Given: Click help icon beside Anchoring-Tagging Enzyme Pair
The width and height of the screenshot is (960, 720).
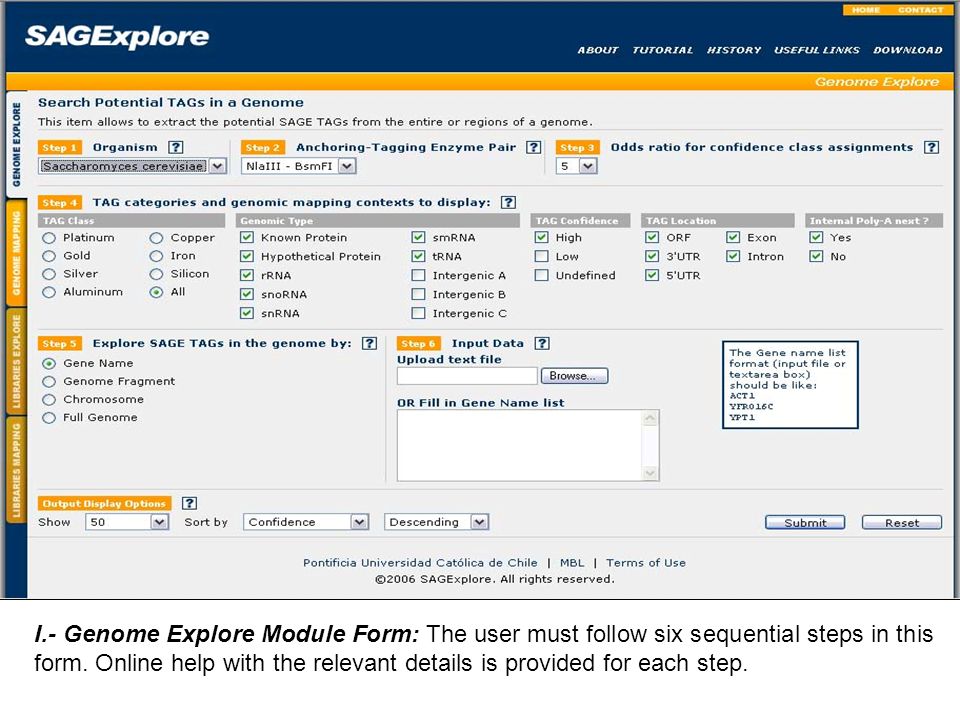Looking at the screenshot, I should tap(534, 147).
